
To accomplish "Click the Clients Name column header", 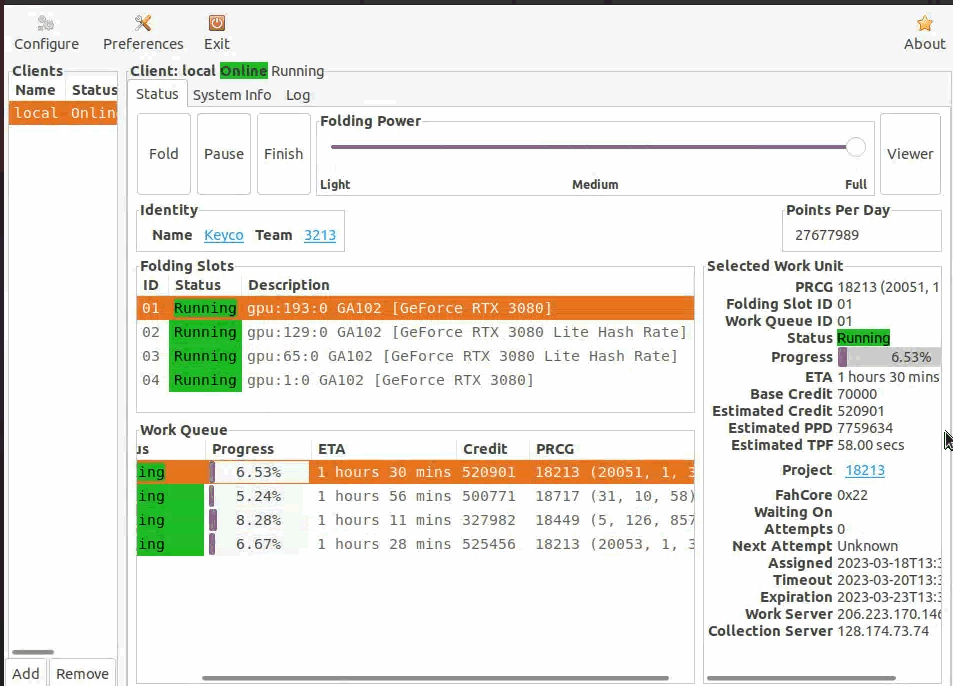I will [36, 90].
